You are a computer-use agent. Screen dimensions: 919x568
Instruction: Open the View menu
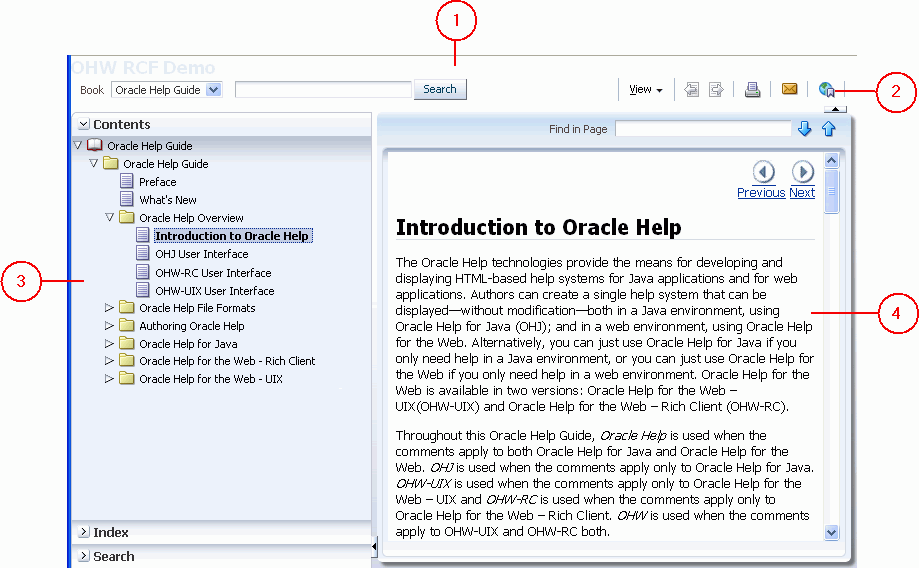[645, 90]
